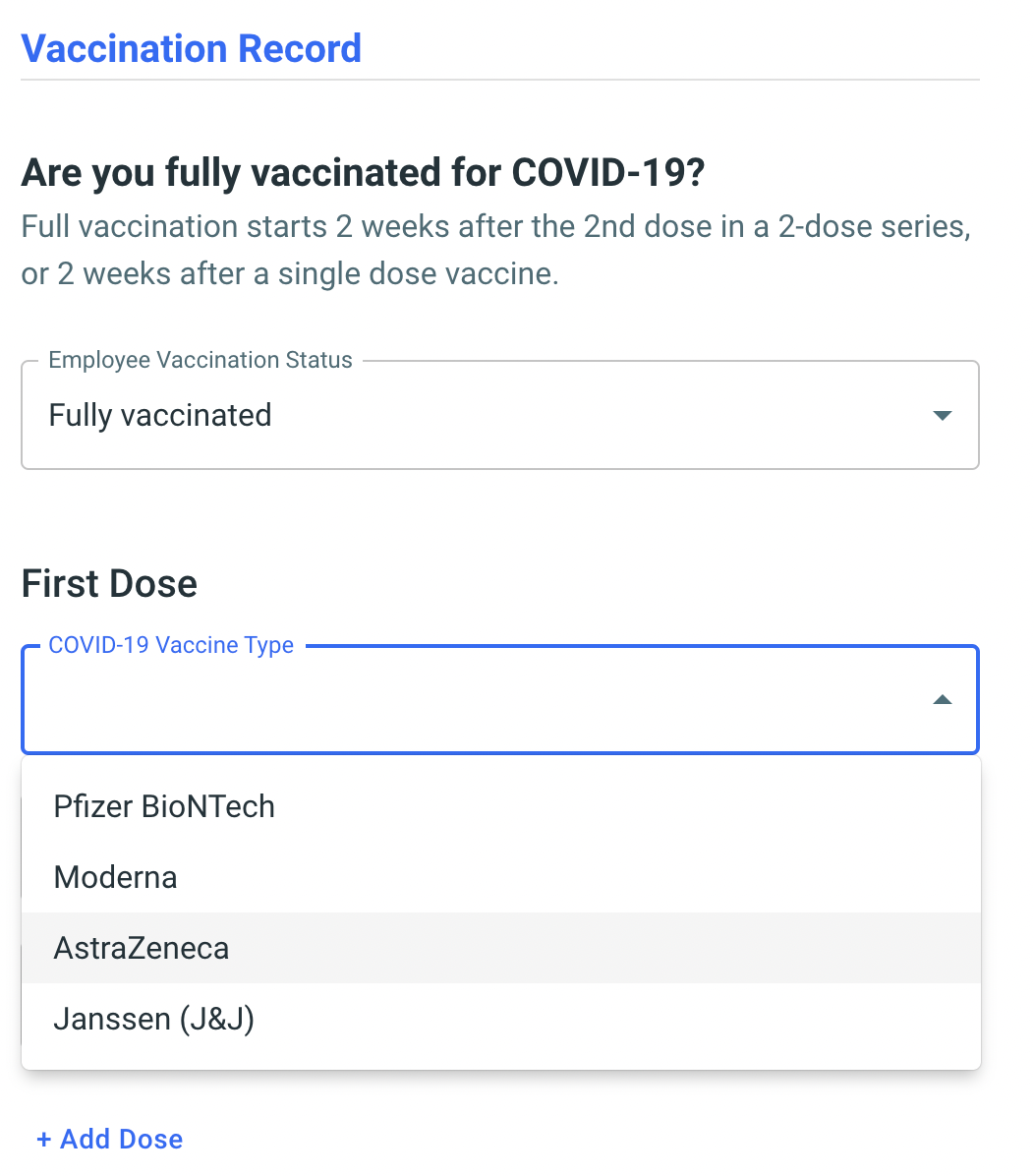This screenshot has height=1176, width=1034.
Task: Click the "single dose vaccine" description line
Action: point(290,273)
